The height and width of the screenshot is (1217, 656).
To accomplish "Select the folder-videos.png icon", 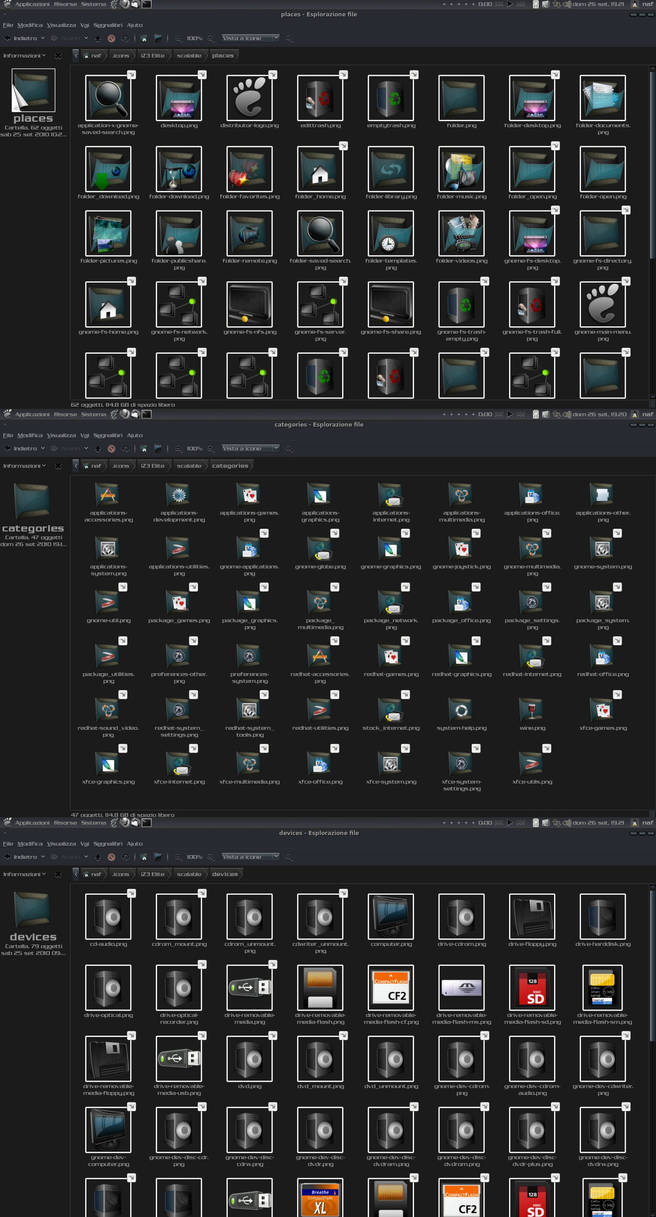I will point(461,234).
